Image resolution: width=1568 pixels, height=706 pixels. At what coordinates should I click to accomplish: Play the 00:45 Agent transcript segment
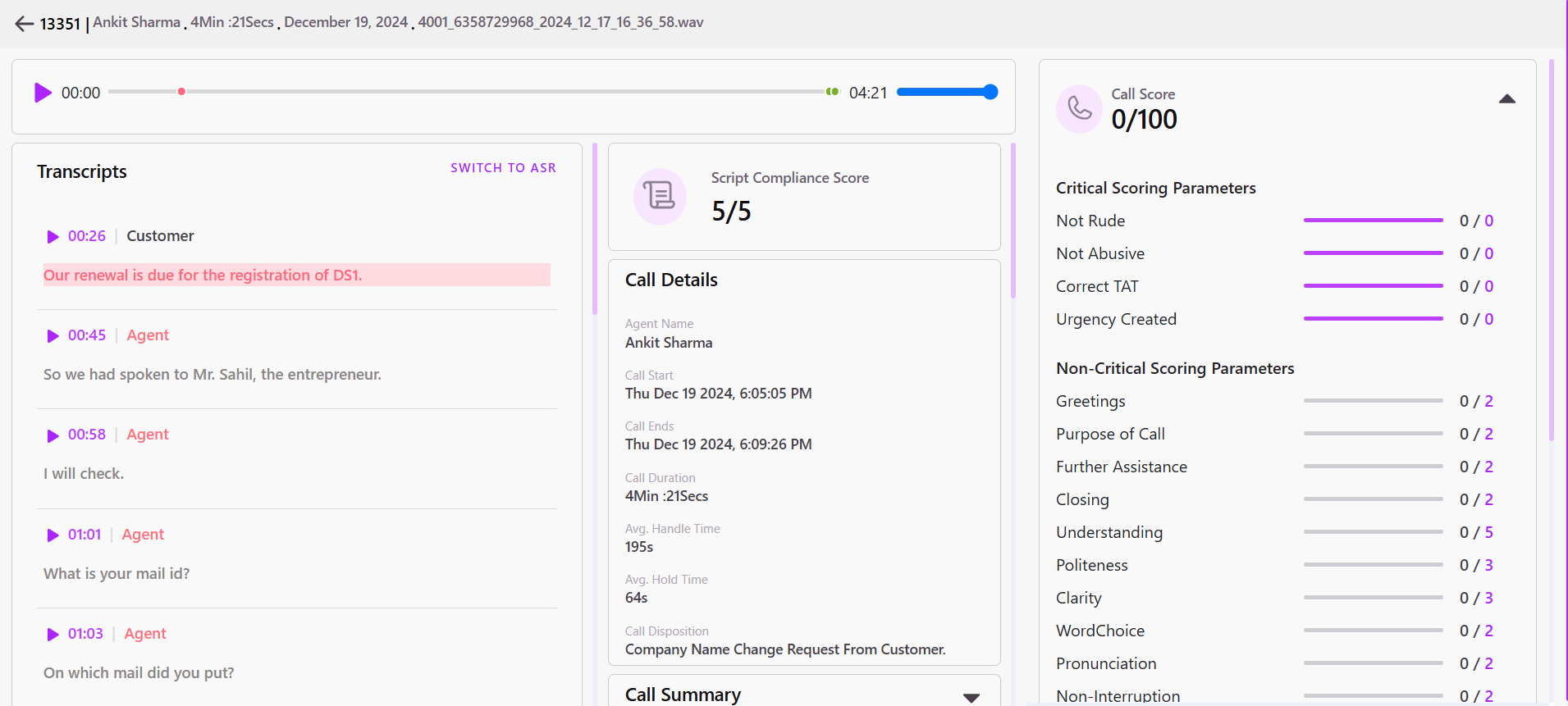pyautogui.click(x=53, y=336)
